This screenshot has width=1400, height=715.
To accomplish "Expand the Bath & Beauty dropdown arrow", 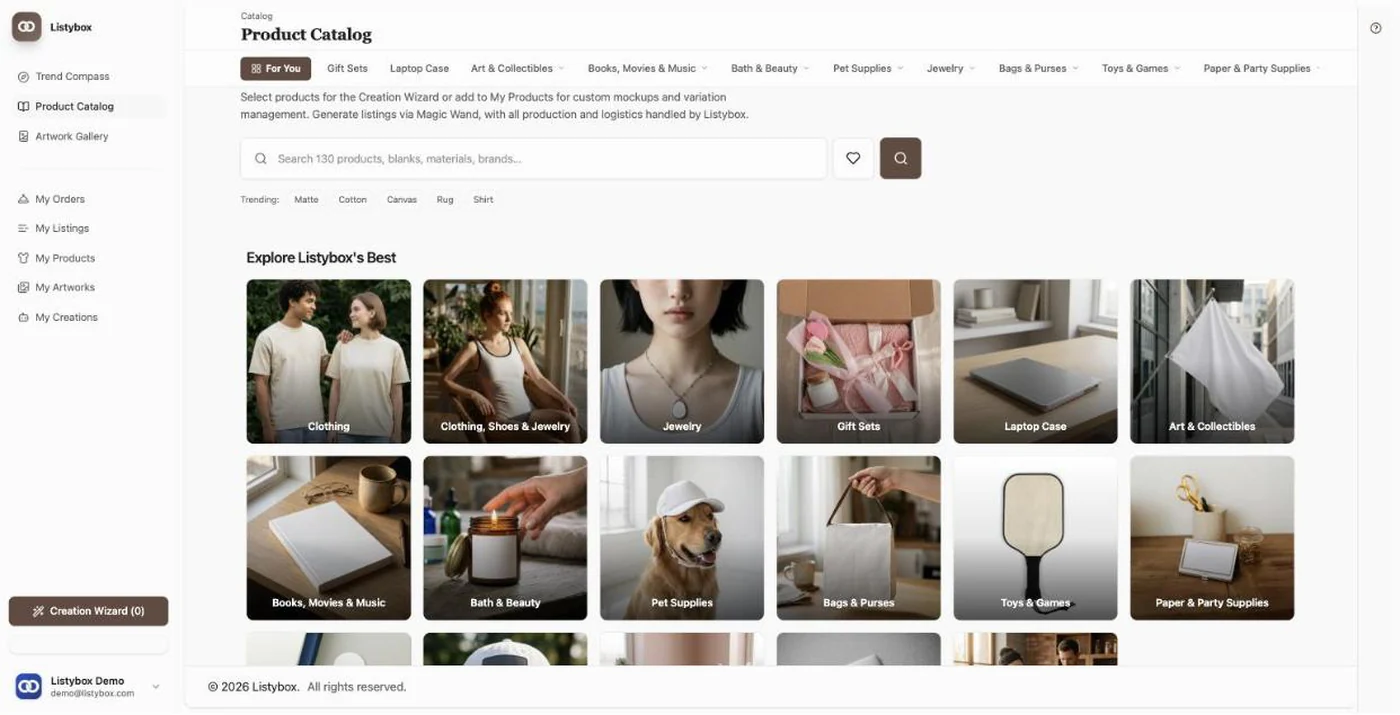I will tap(806, 68).
